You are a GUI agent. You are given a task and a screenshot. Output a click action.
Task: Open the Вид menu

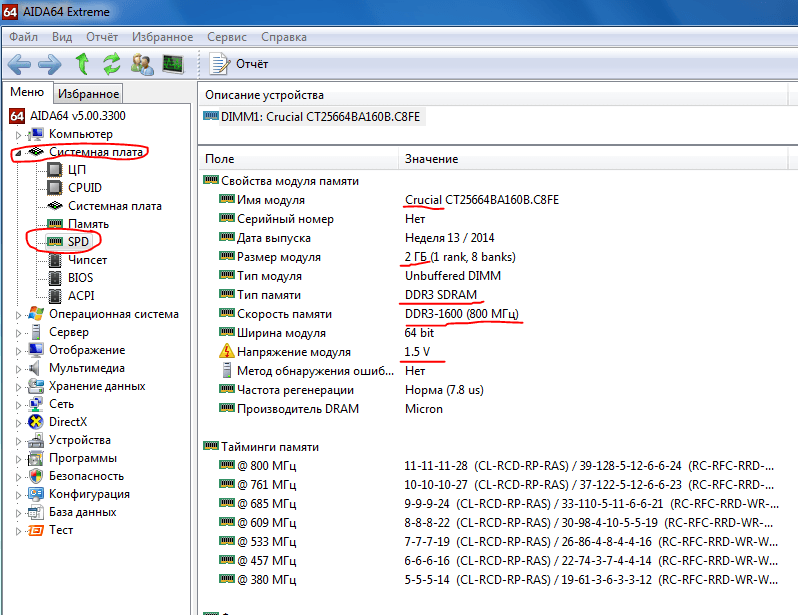(62, 37)
